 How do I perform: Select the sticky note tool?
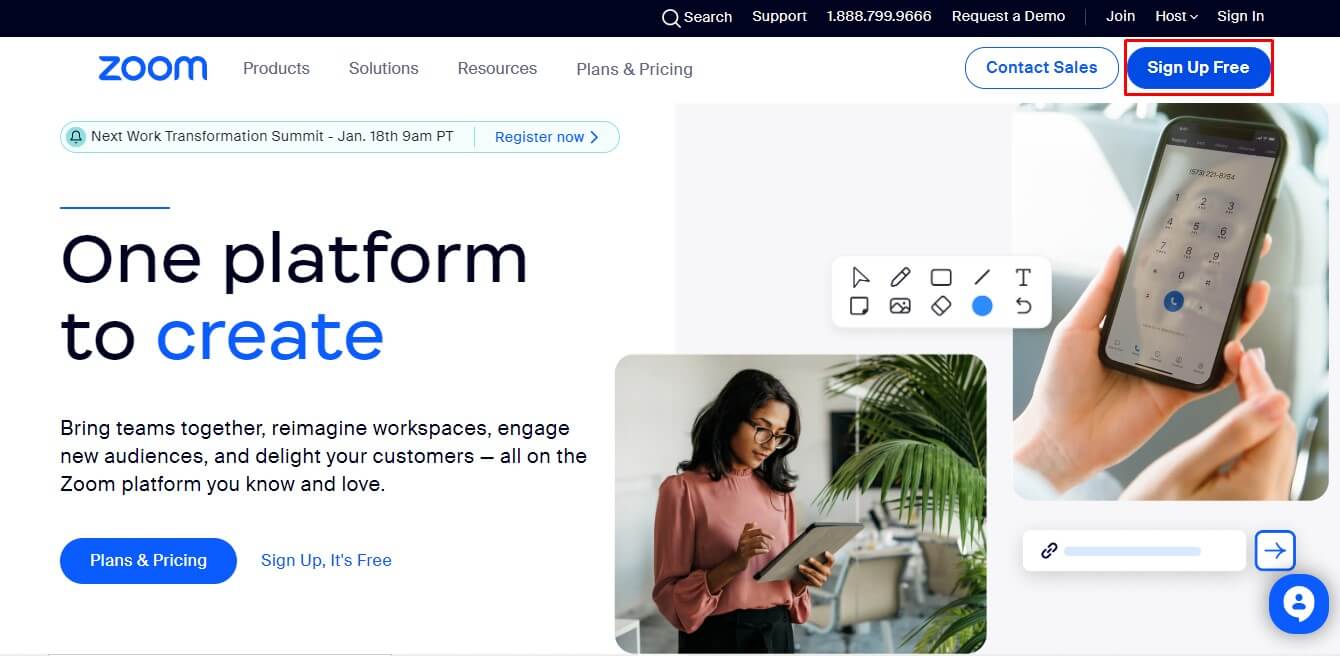pos(859,306)
